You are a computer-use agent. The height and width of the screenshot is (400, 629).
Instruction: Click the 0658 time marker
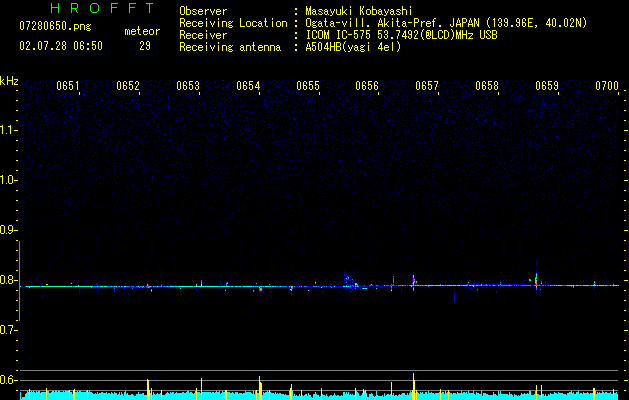(x=487, y=86)
